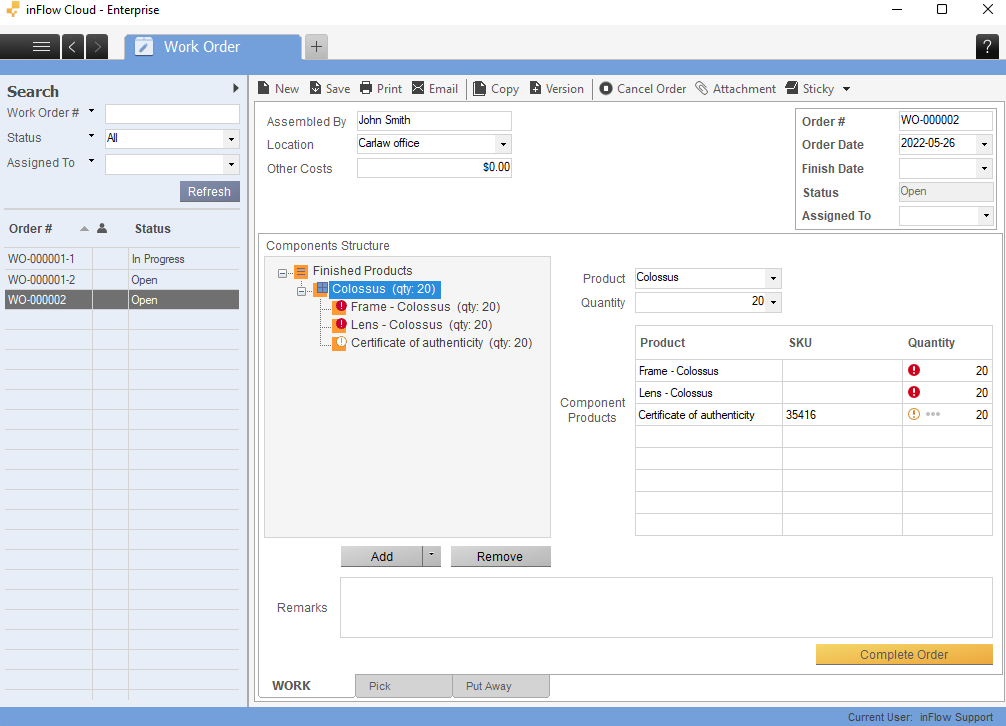Open the order's Assigned To dropdown
Screen dimensions: 1006x726
click(x=986, y=215)
